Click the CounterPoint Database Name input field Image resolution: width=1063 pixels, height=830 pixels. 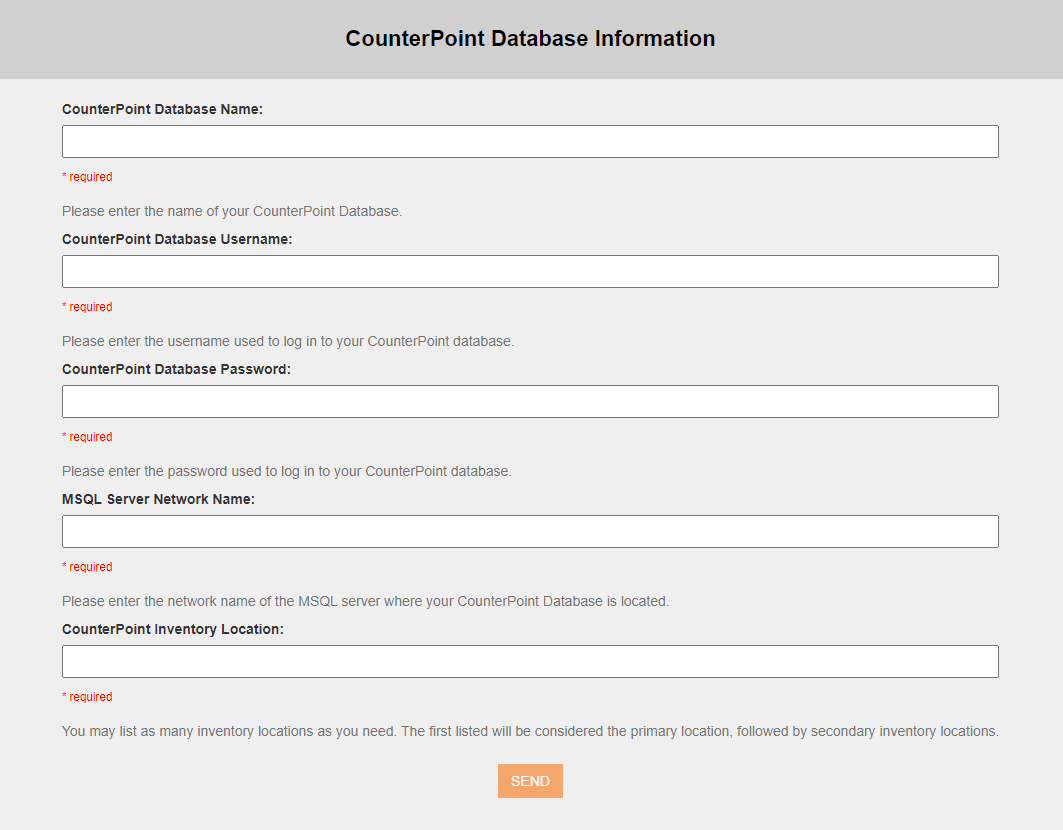click(x=530, y=142)
